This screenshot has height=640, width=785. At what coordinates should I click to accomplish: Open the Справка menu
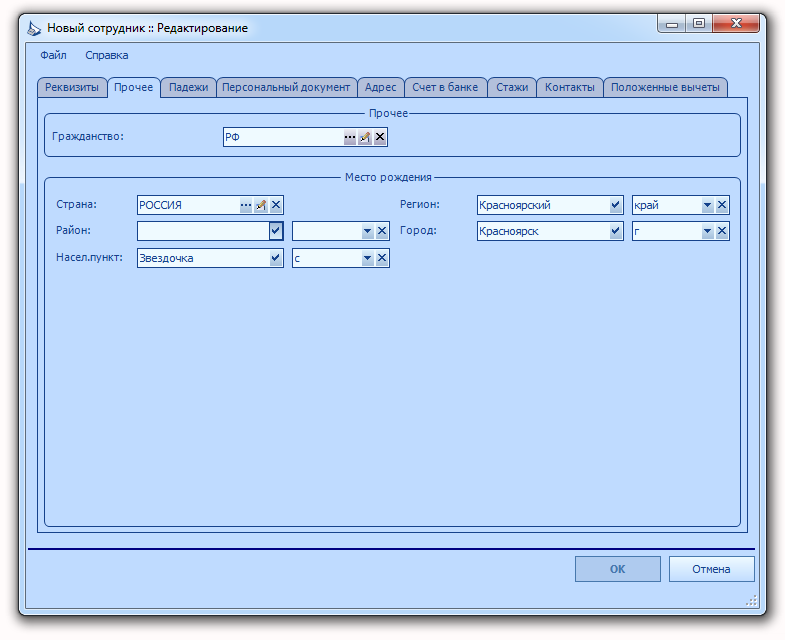107,55
